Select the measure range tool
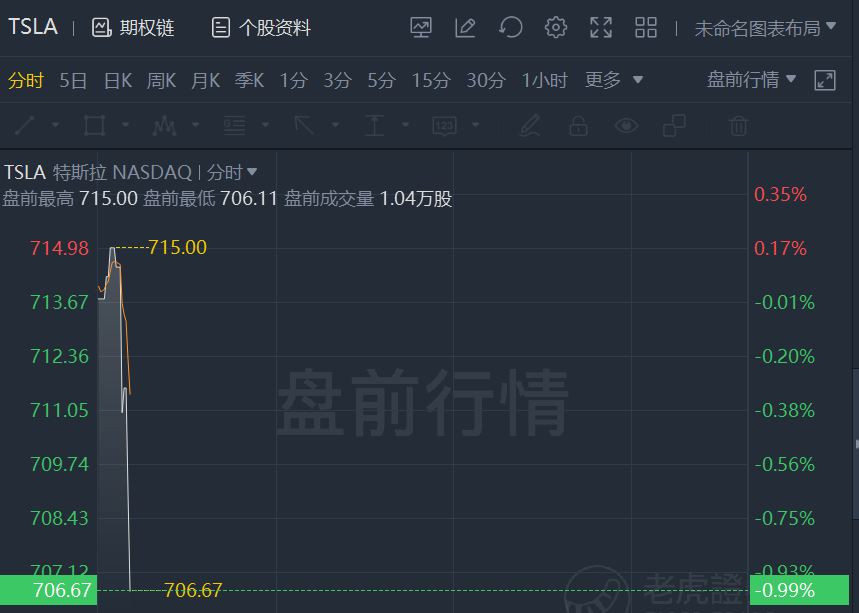Viewport: 859px width, 613px height. click(374, 125)
